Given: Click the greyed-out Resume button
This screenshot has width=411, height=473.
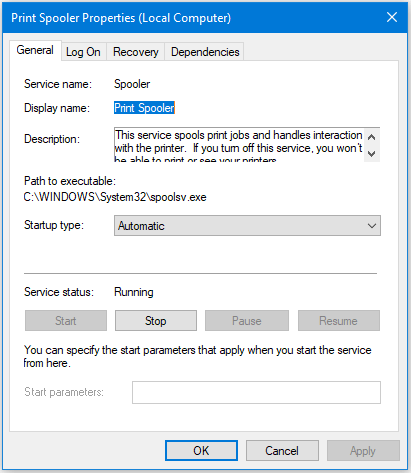Looking at the screenshot, I should (x=339, y=321).
